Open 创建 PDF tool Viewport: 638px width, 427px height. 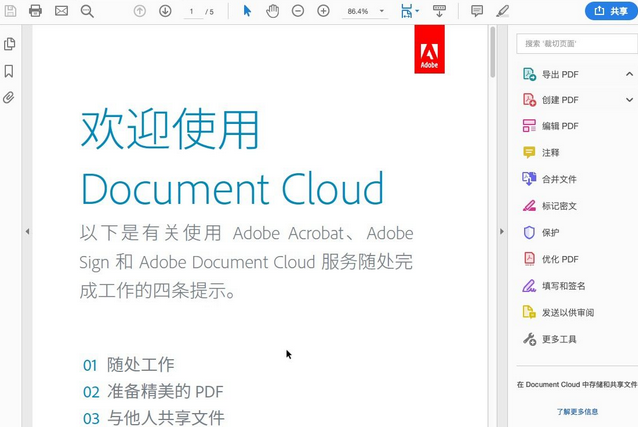point(551,100)
